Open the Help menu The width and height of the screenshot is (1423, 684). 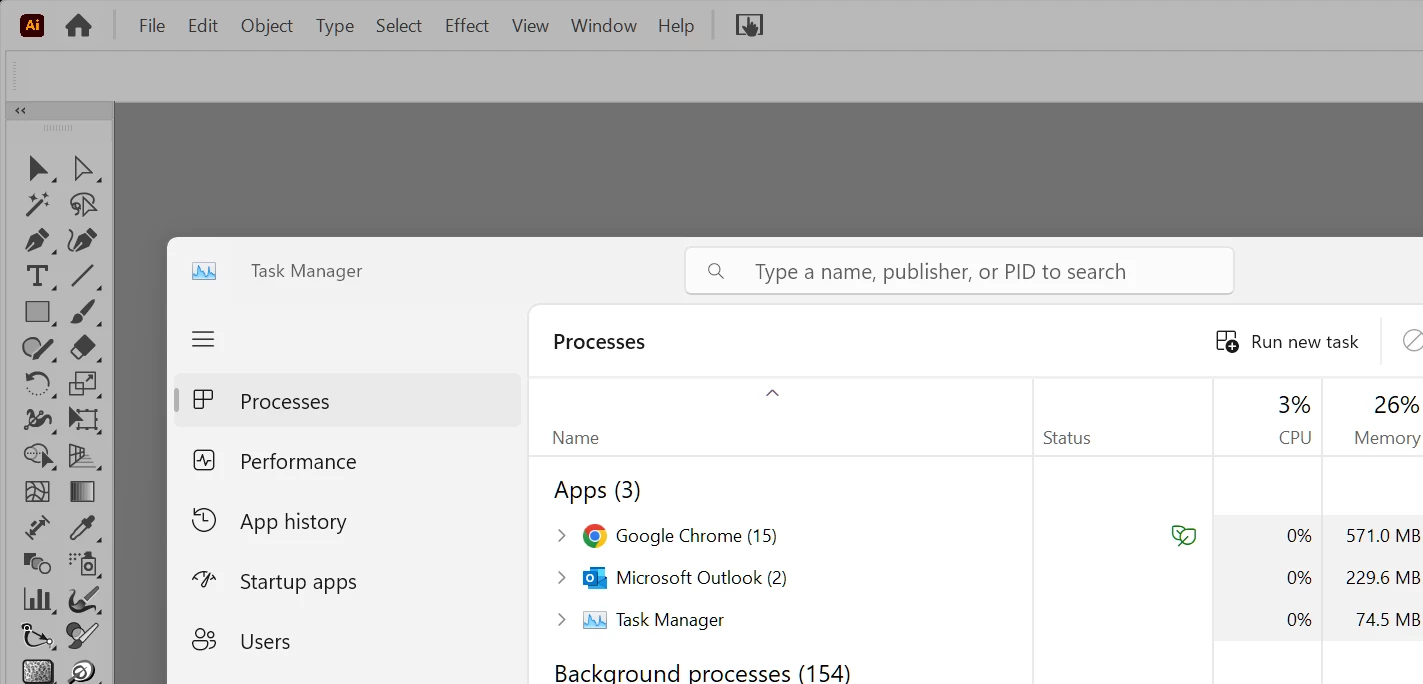click(676, 26)
